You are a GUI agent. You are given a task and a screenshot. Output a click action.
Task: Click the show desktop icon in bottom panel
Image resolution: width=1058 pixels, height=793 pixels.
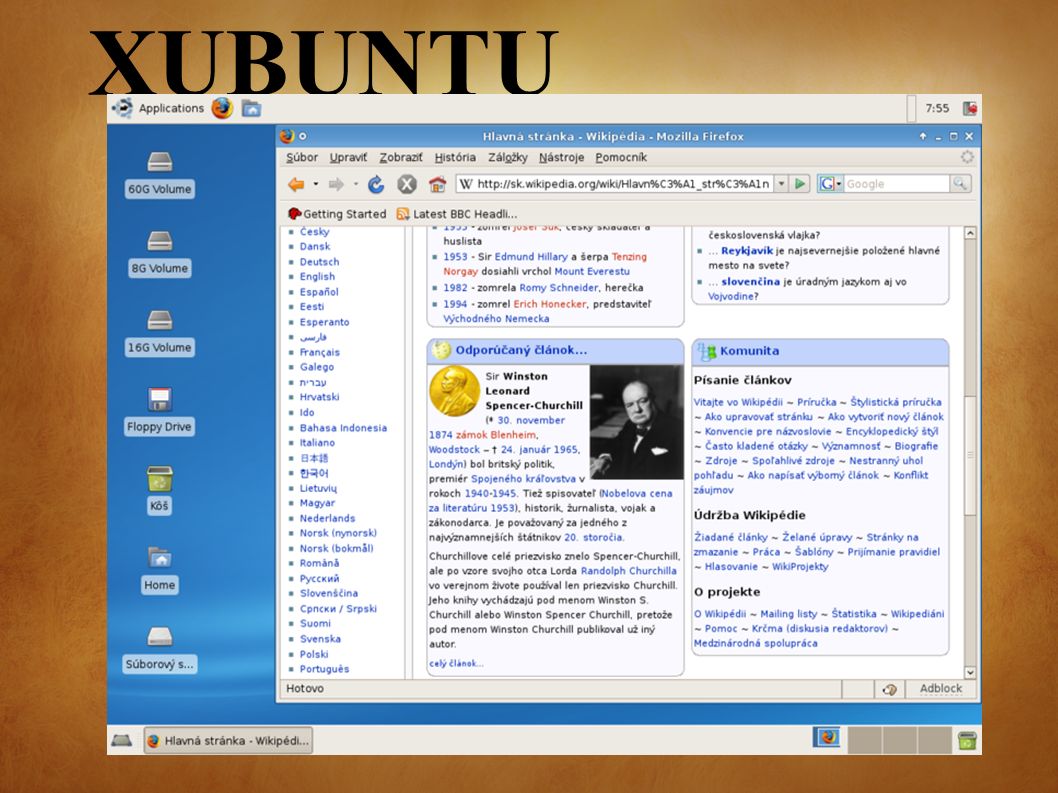pos(121,740)
